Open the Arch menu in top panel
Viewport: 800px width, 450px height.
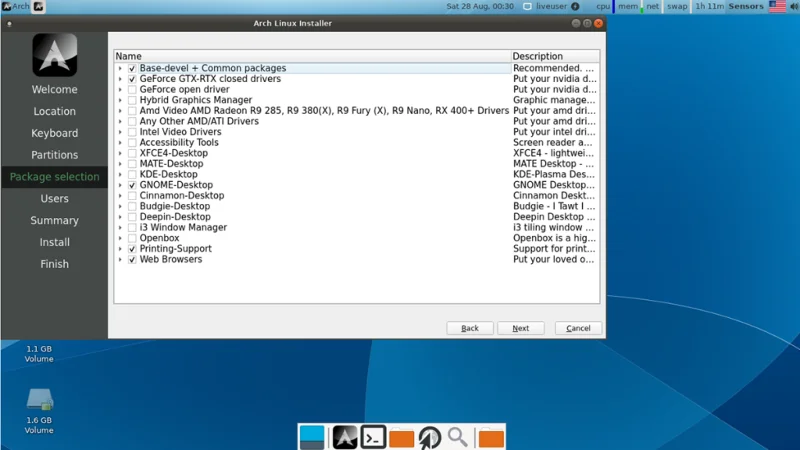click(x=16, y=7)
